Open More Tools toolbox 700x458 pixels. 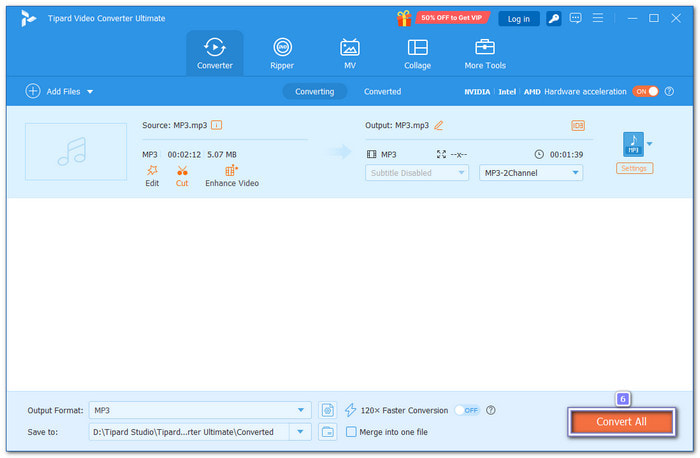485,53
